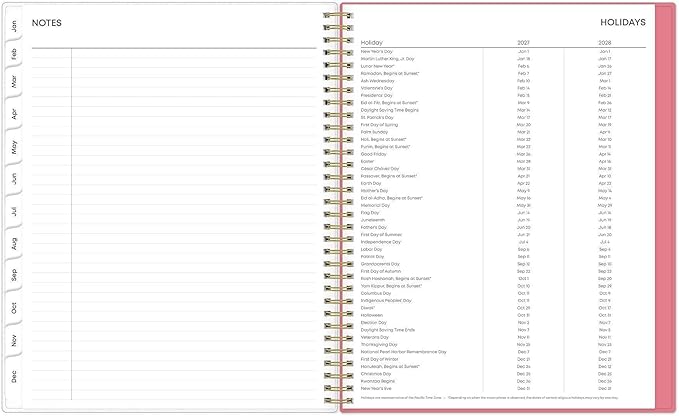Viewport: 679px width, 416px height.
Task: Open the Jun month tab
Action: pos(14,178)
